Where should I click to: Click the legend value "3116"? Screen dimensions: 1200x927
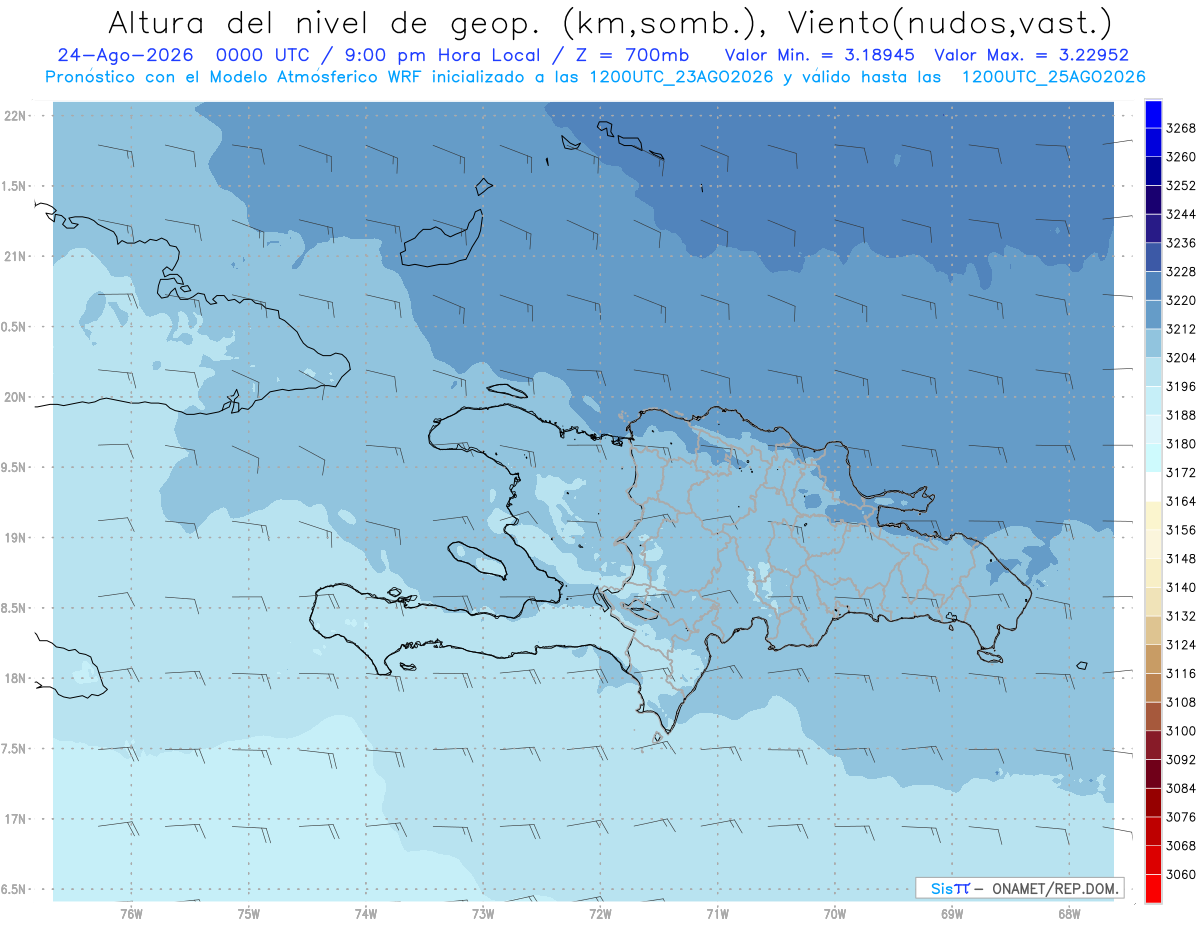[x=1181, y=673]
